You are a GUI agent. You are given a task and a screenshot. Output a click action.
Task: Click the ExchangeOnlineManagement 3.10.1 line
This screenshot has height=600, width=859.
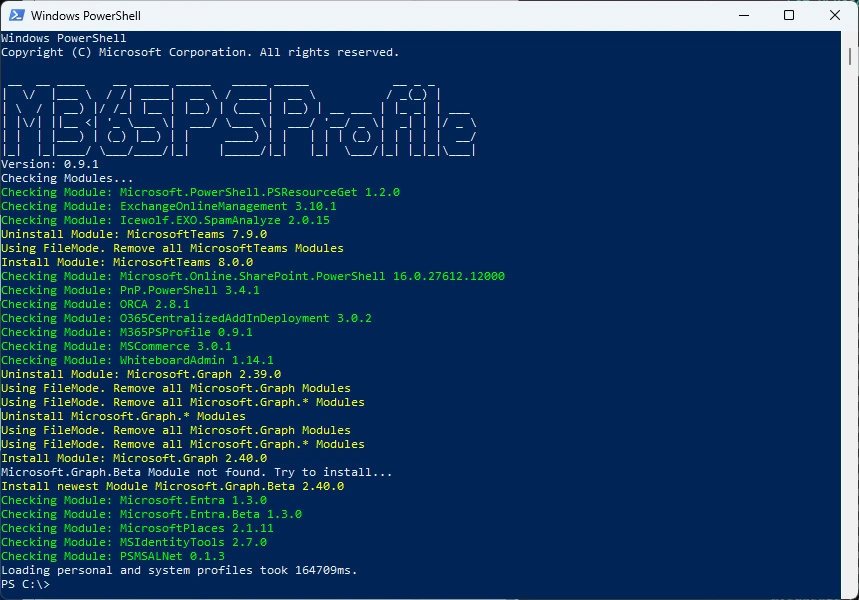(169, 206)
